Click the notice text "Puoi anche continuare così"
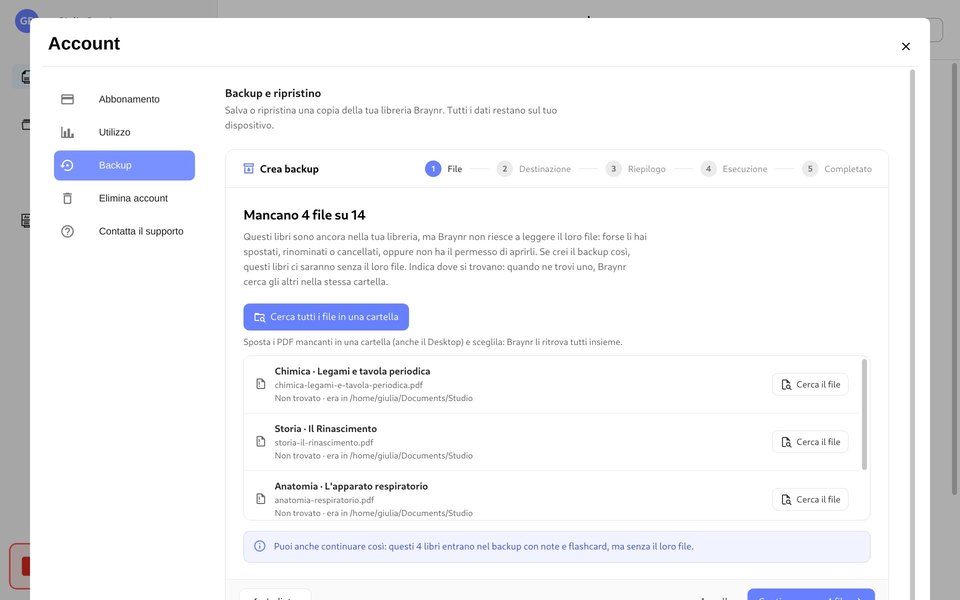This screenshot has width=960, height=600. tap(329, 547)
